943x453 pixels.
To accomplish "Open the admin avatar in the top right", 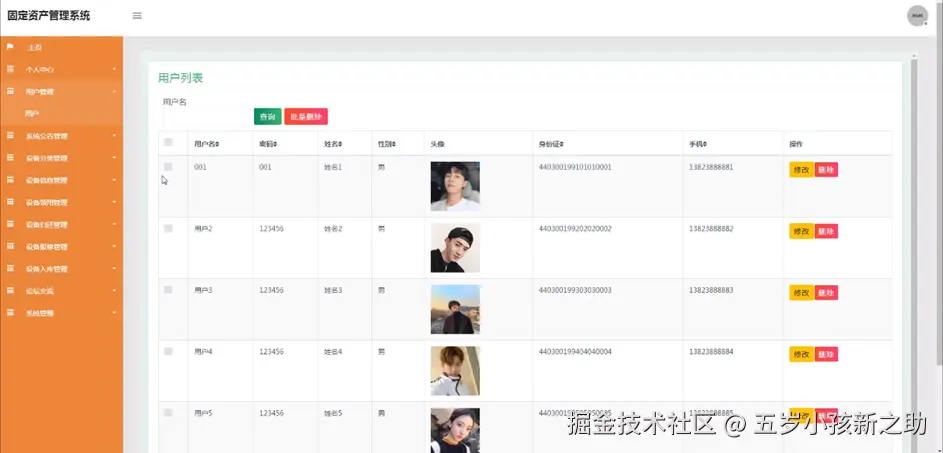I will point(917,16).
